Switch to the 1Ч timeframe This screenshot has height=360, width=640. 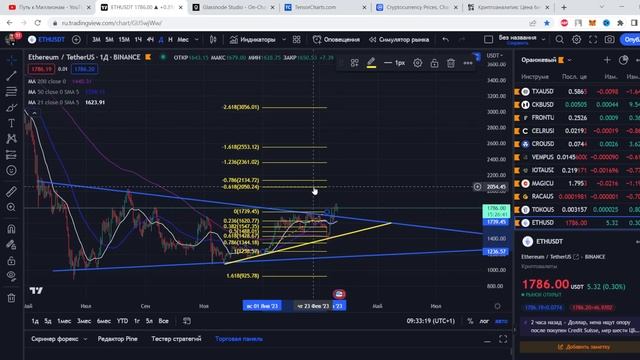138,40
